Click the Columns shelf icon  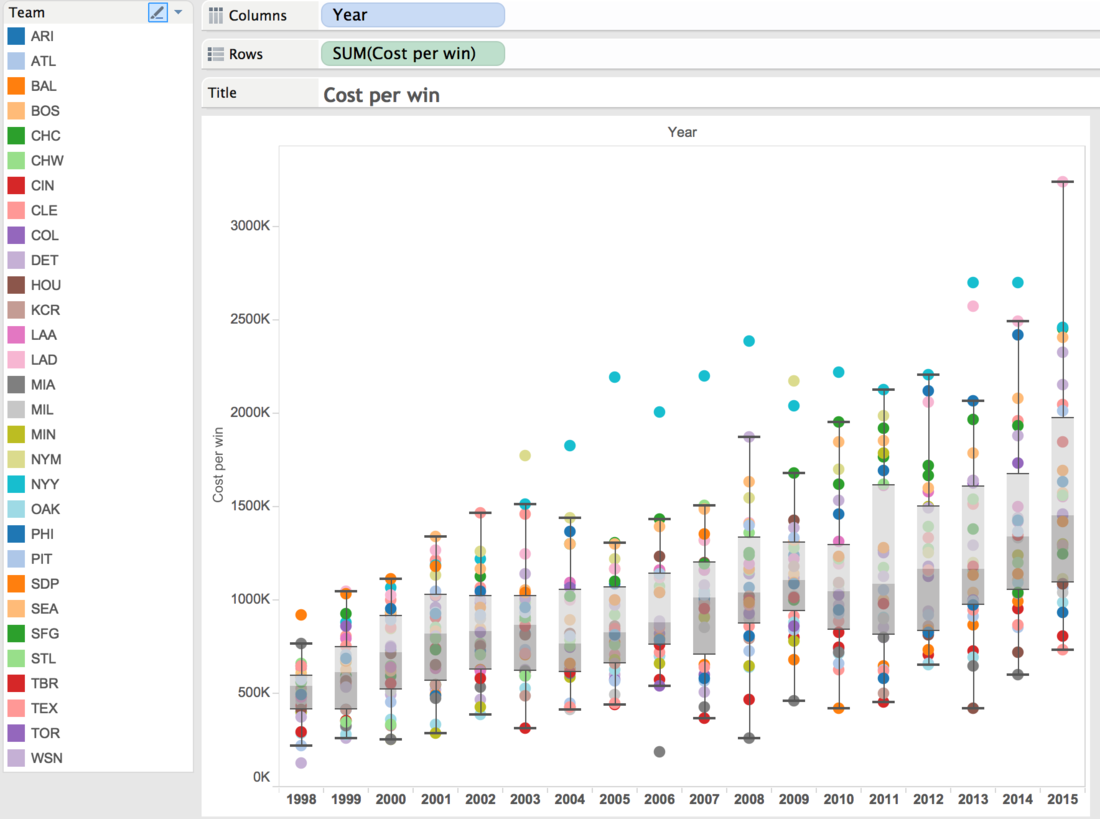(x=215, y=15)
